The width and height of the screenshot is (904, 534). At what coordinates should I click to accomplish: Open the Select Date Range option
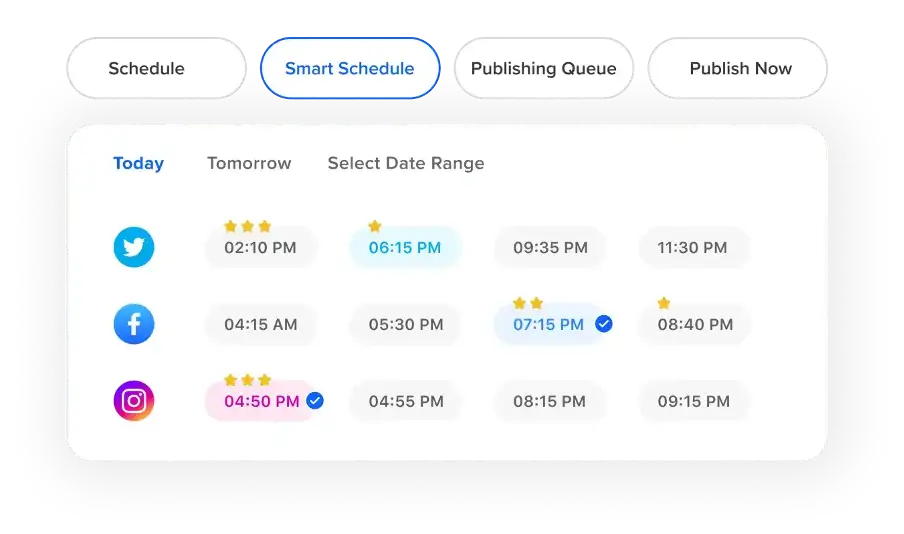click(406, 163)
